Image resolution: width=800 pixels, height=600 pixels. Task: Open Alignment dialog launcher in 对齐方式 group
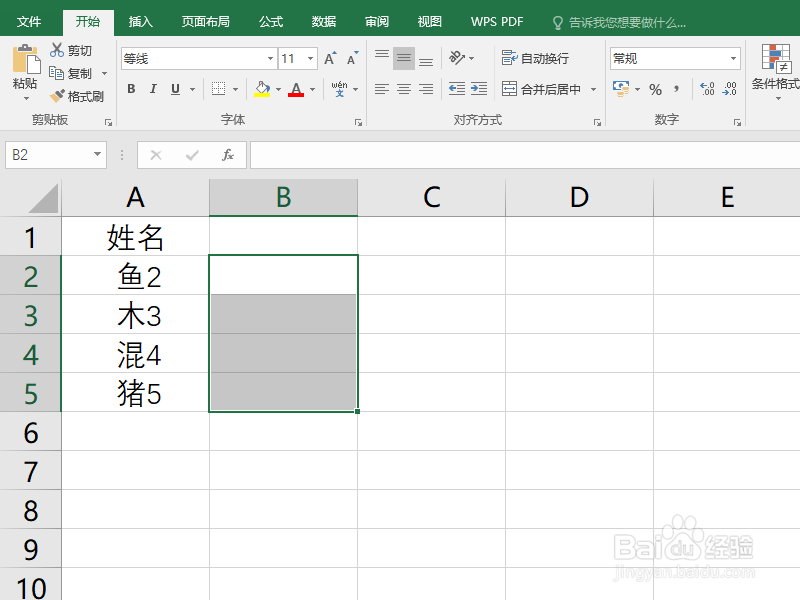597,122
